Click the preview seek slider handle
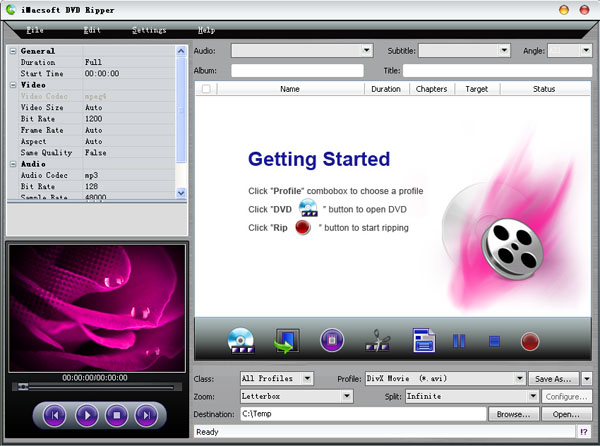 23,387
